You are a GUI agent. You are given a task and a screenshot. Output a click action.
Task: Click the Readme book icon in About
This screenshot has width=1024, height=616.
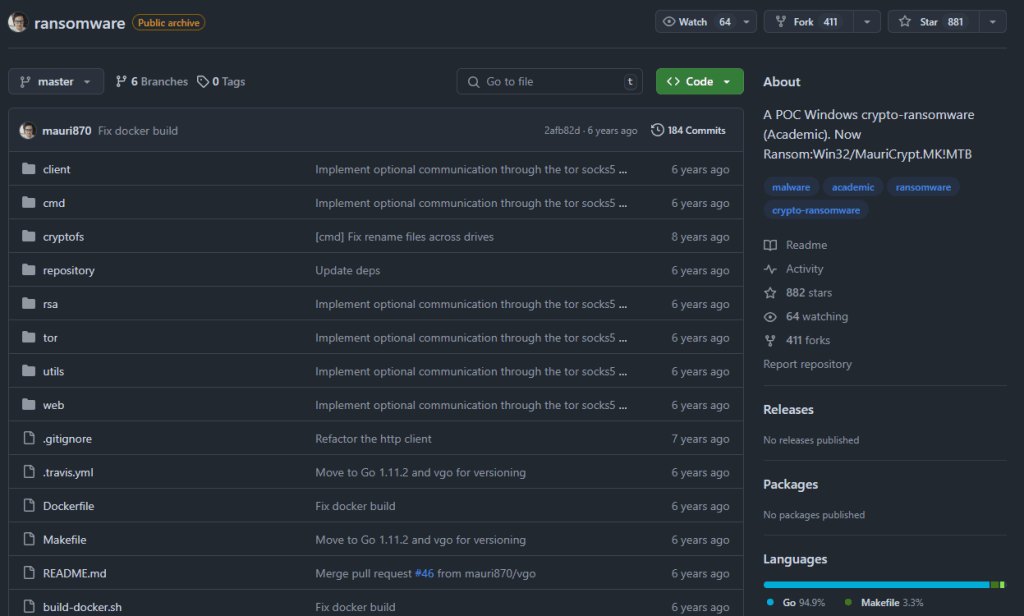click(770, 245)
